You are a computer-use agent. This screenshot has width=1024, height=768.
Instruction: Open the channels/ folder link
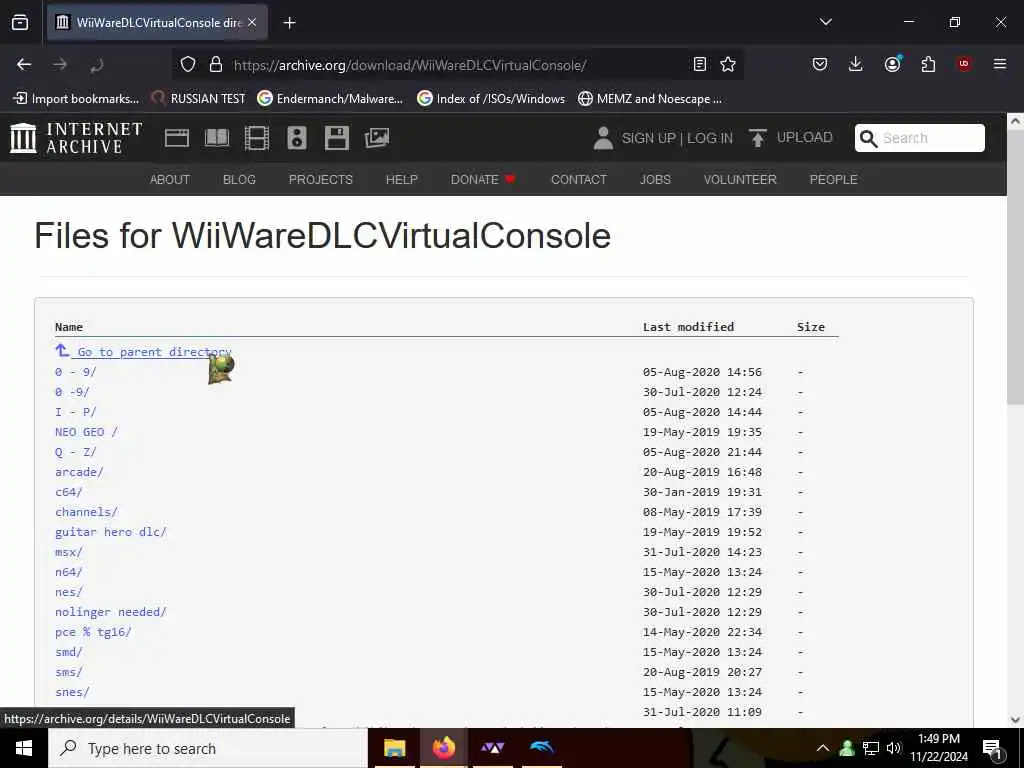click(86, 511)
